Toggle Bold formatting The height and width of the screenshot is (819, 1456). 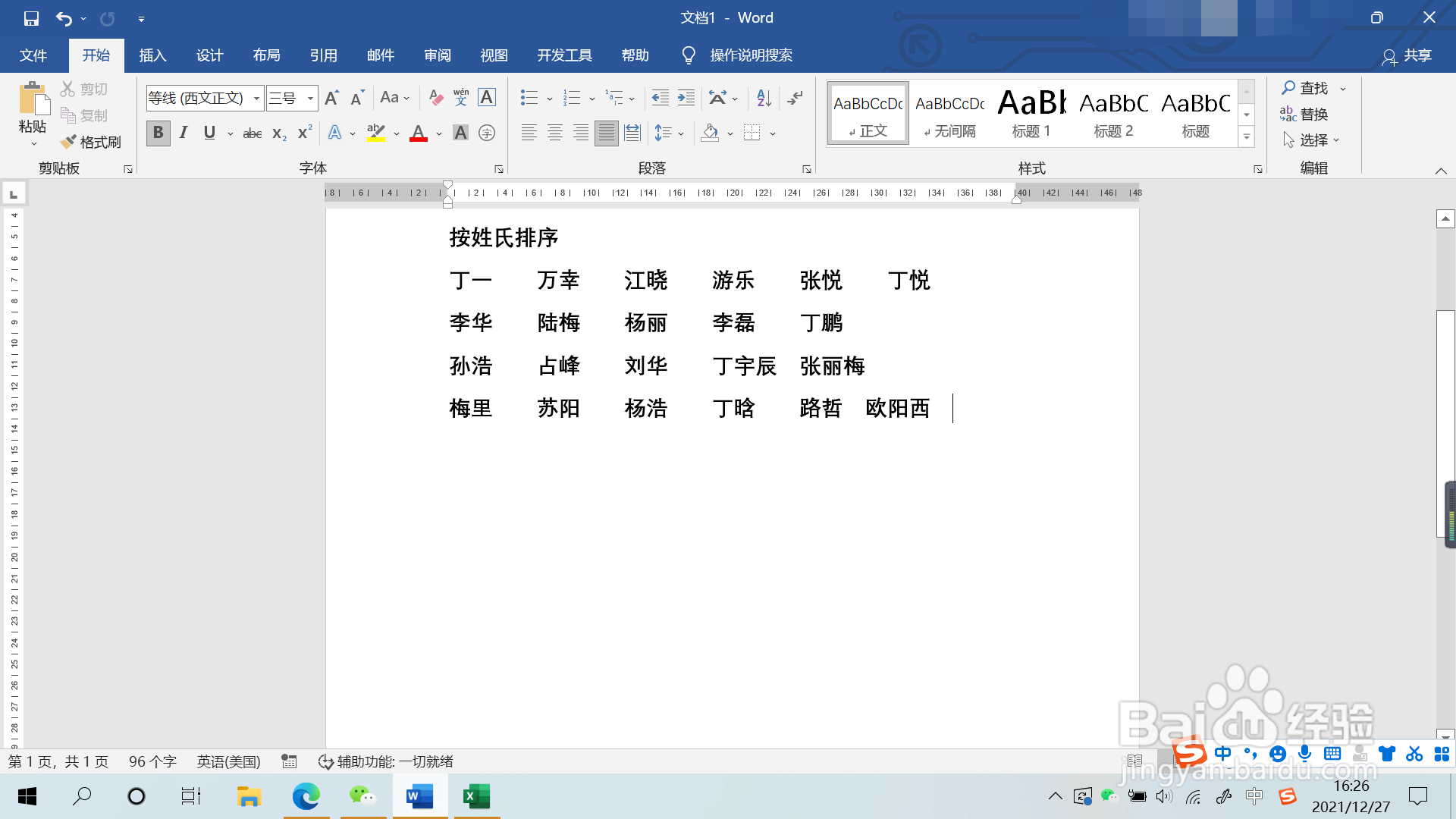click(x=158, y=133)
